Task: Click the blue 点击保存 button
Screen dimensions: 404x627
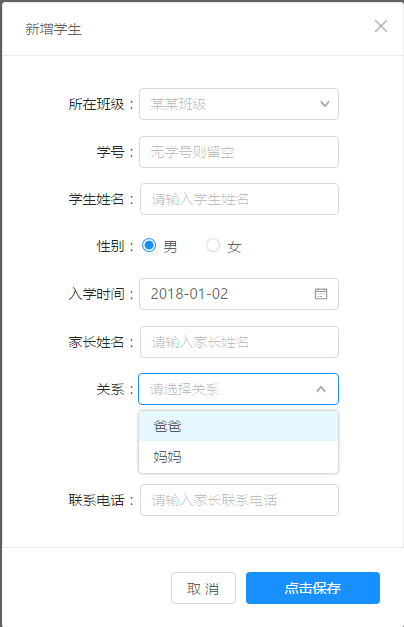Action: (313, 588)
